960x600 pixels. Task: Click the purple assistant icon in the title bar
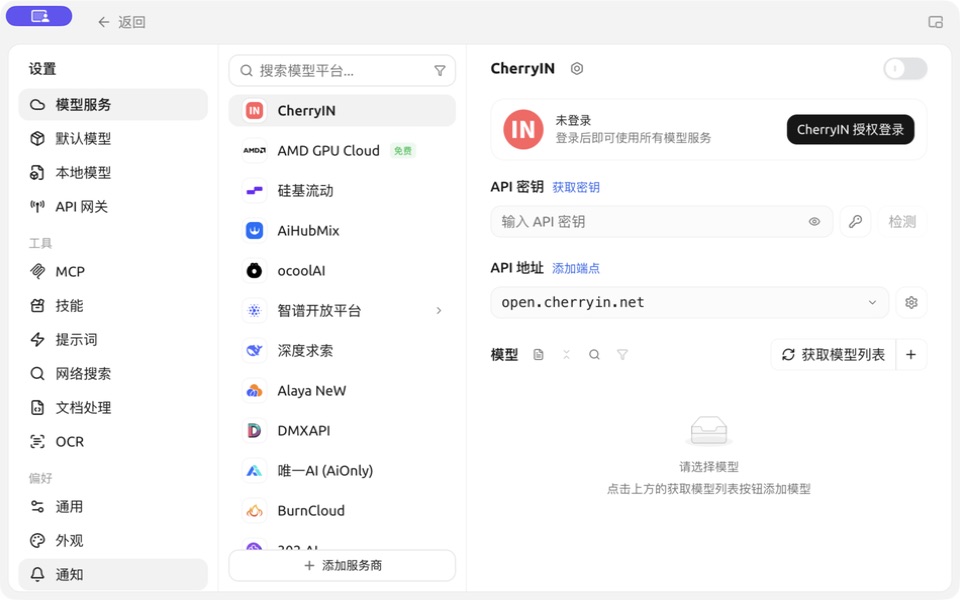click(x=39, y=16)
